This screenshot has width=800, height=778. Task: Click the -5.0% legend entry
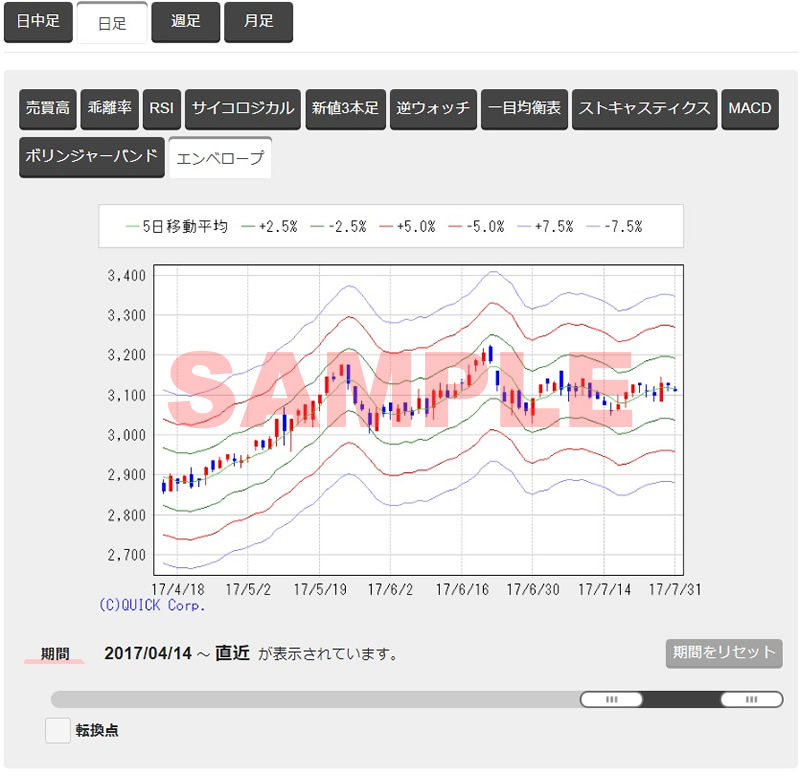pos(477,227)
